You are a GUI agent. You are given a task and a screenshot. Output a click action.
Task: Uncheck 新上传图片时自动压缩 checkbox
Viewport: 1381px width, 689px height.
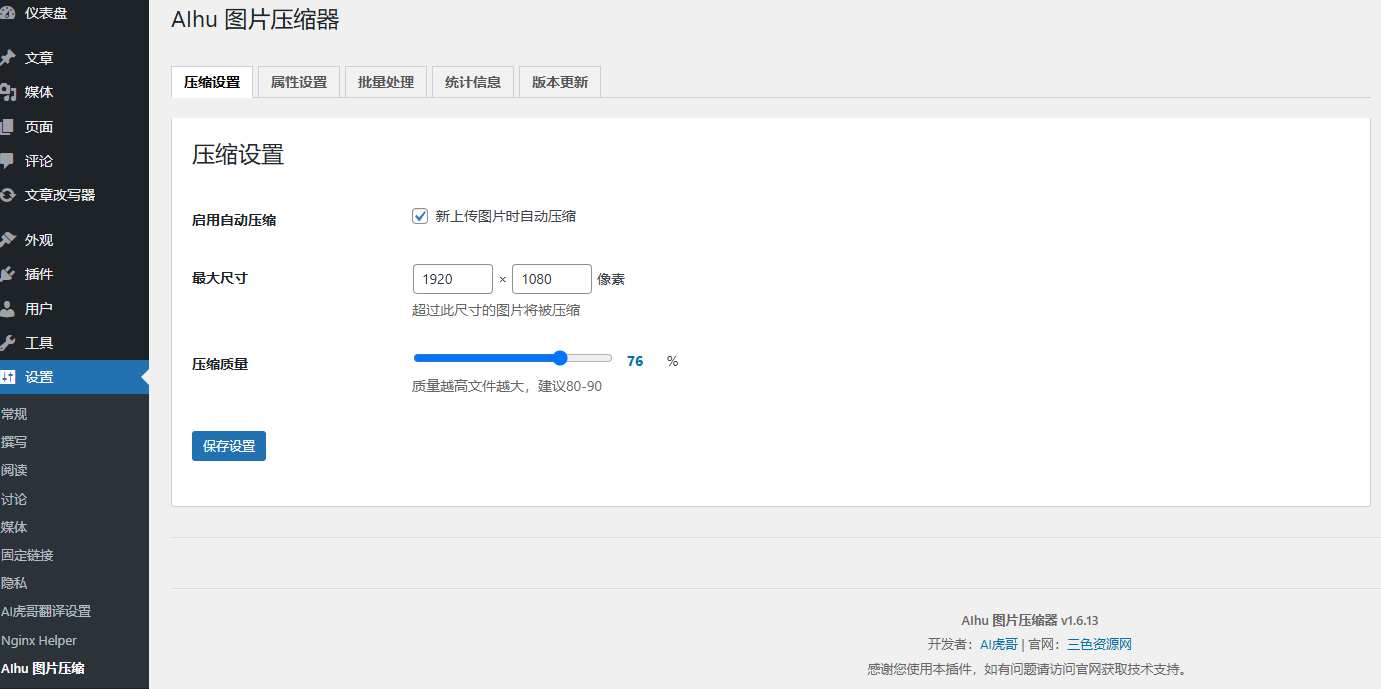419,215
